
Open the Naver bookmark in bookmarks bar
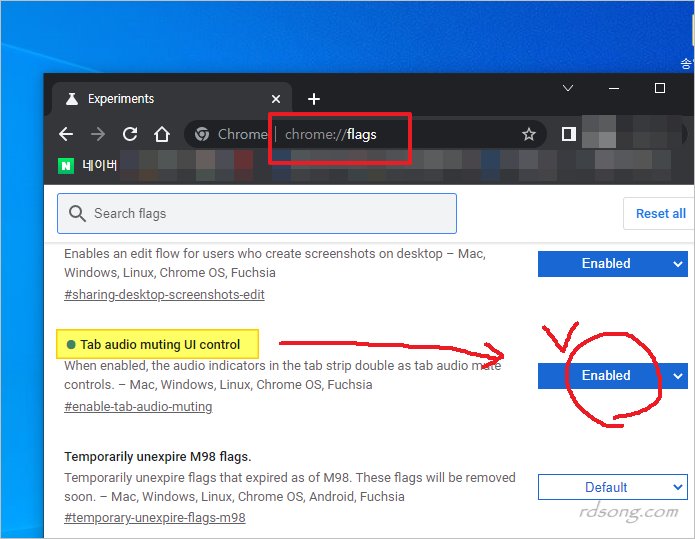pos(90,165)
